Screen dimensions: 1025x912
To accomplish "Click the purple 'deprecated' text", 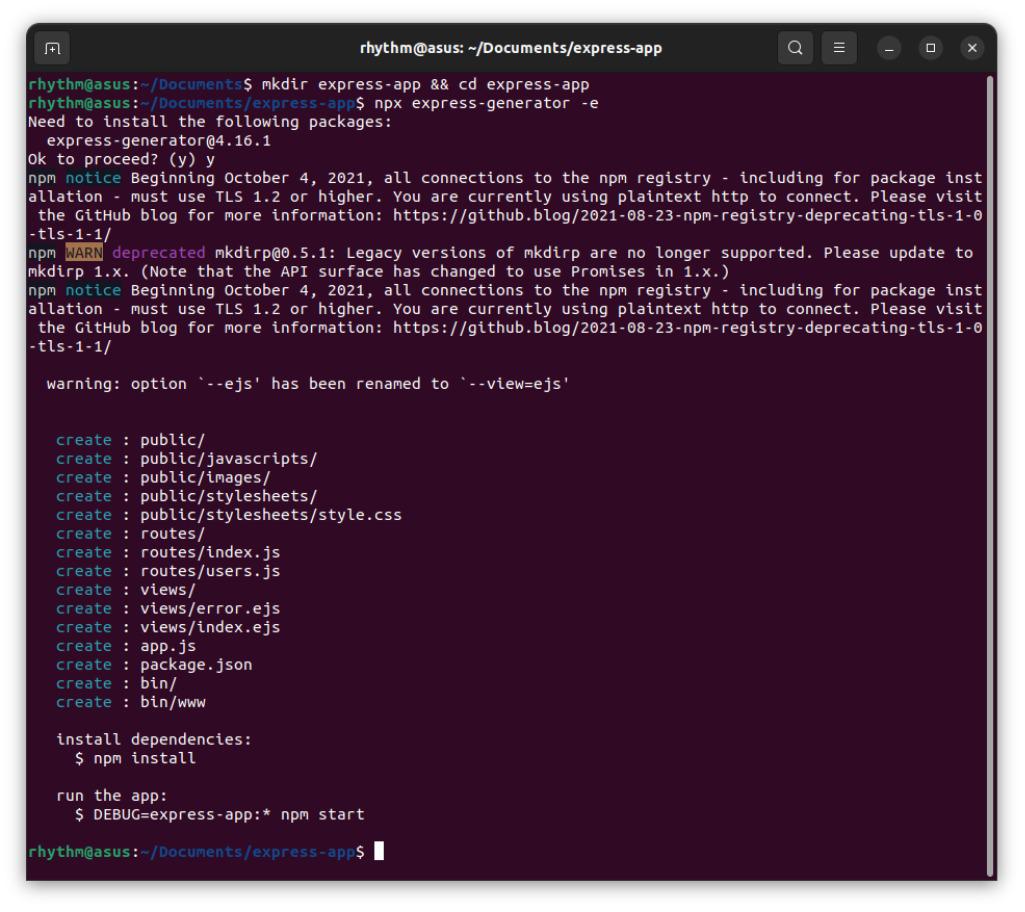I will pyautogui.click(x=158, y=253).
